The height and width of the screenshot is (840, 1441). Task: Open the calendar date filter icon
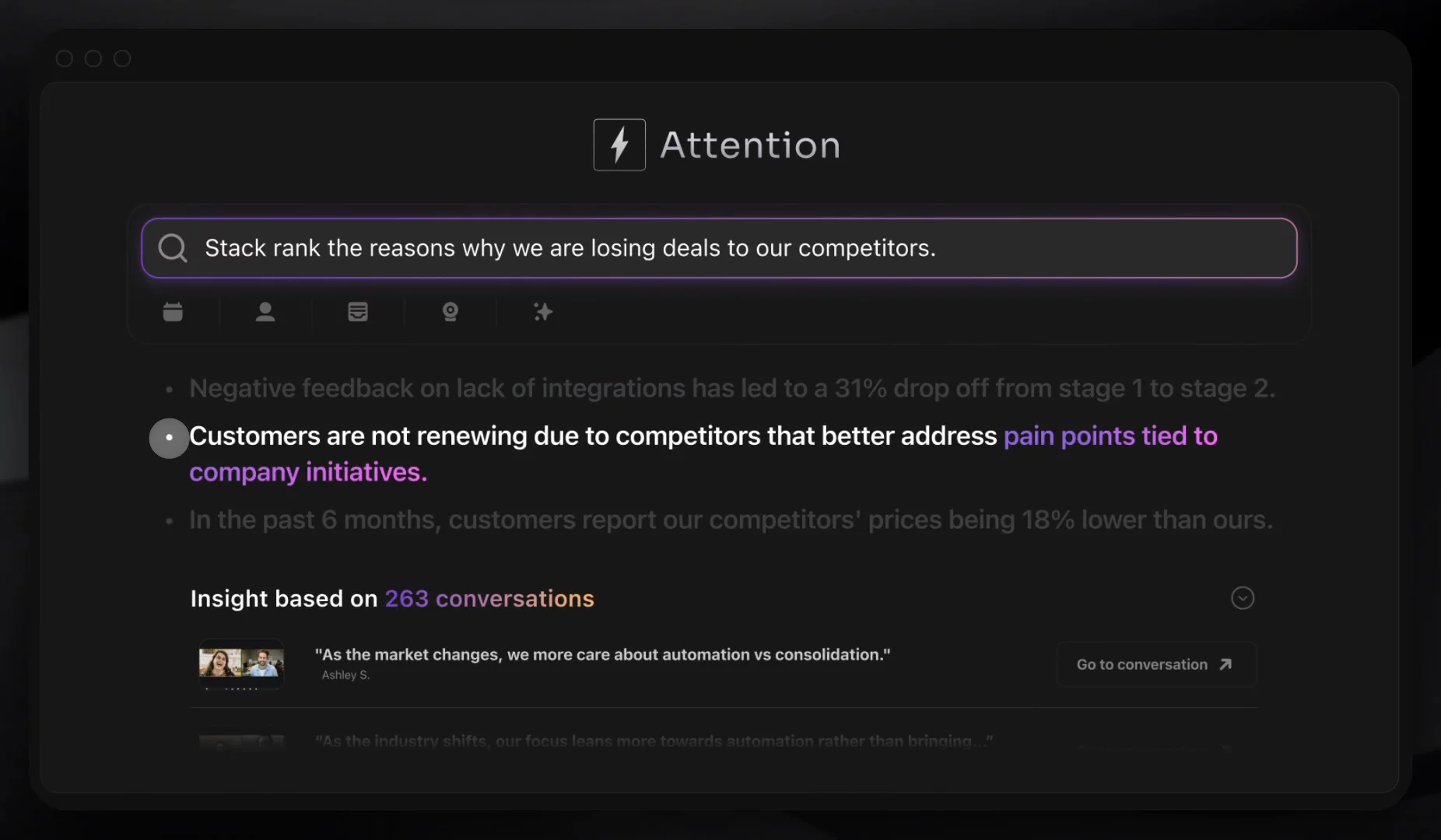coord(173,312)
